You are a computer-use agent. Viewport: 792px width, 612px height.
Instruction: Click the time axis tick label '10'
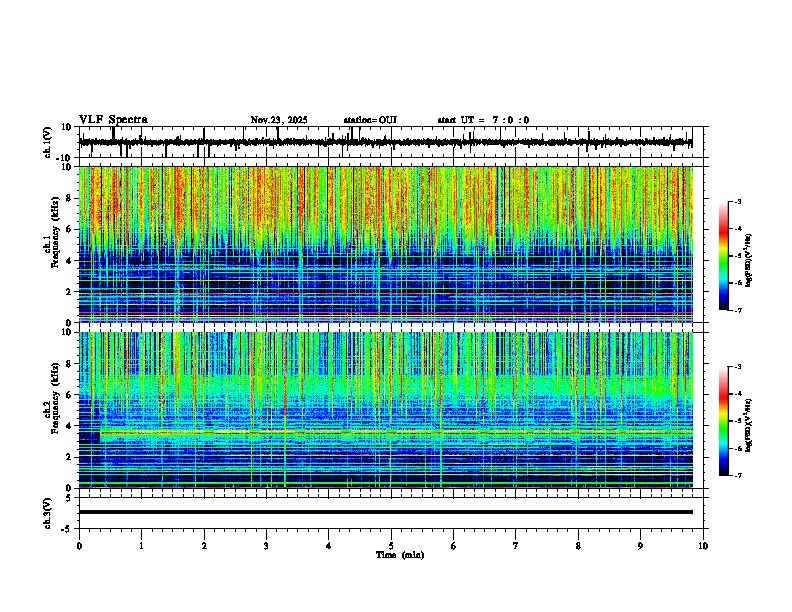[703, 546]
